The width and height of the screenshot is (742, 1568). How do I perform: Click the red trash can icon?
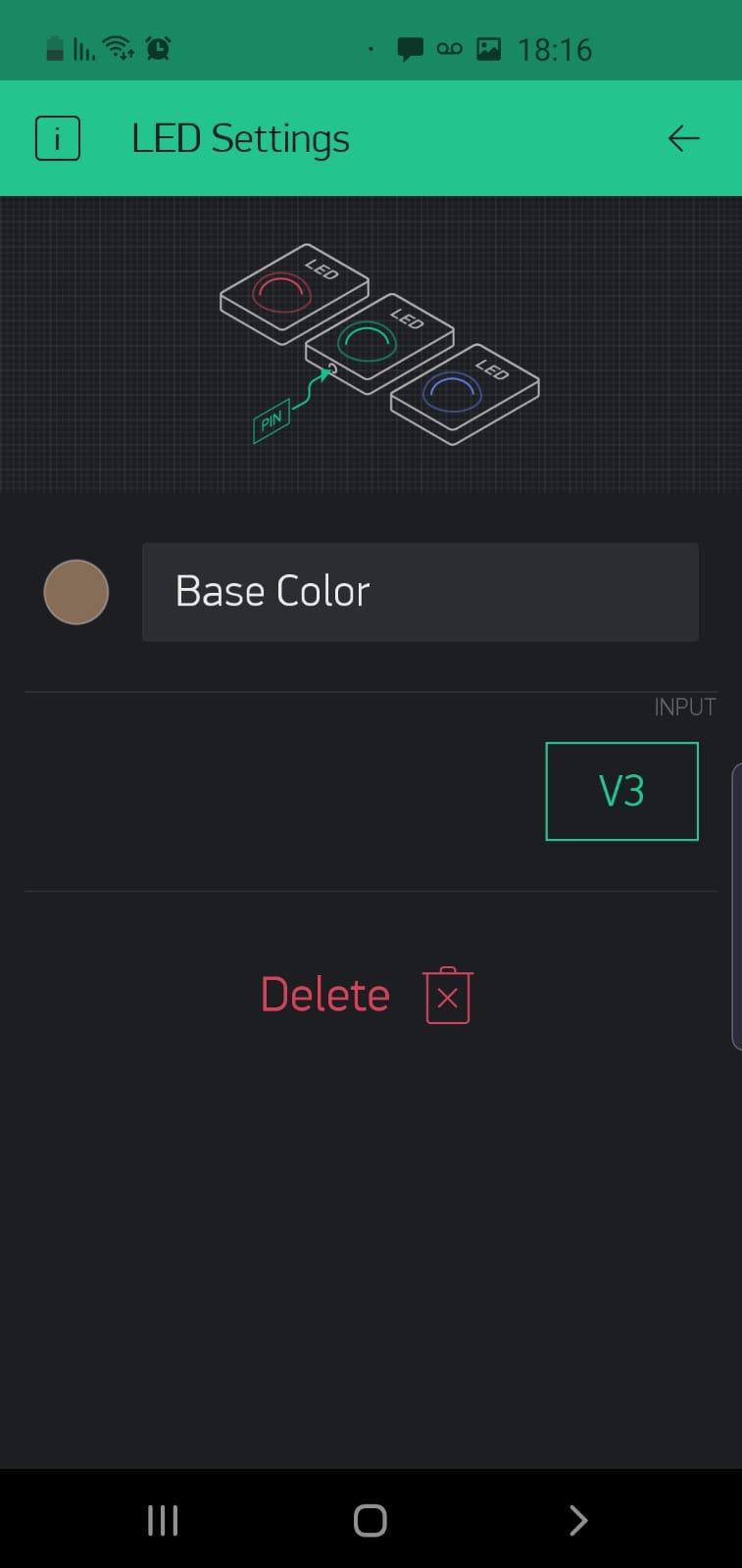pos(448,996)
